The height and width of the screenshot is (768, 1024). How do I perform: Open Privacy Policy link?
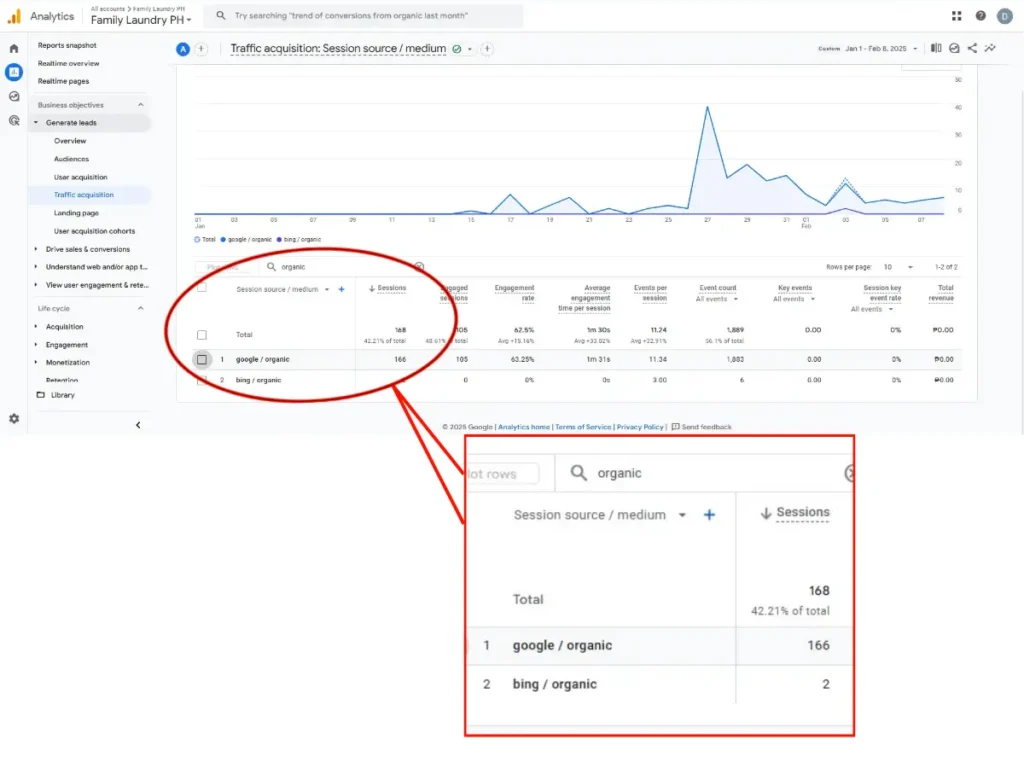640,427
